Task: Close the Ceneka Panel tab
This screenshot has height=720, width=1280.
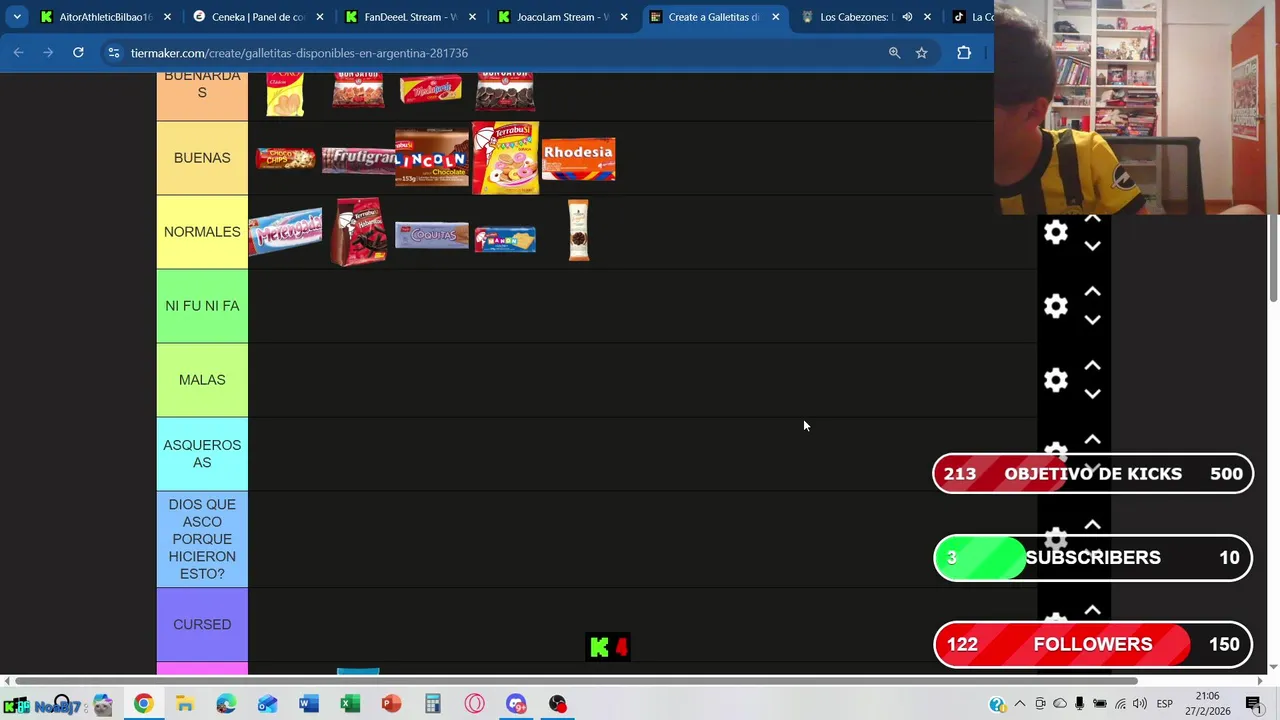Action: 320,17
